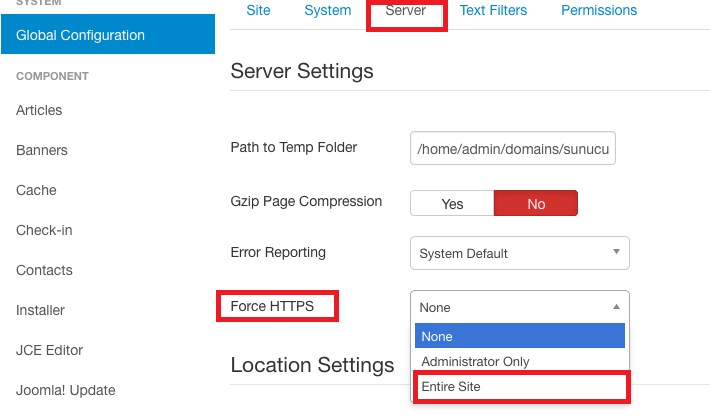Screen dimensions: 710x418
Task: Click the Force HTTPS label
Action: point(272,306)
